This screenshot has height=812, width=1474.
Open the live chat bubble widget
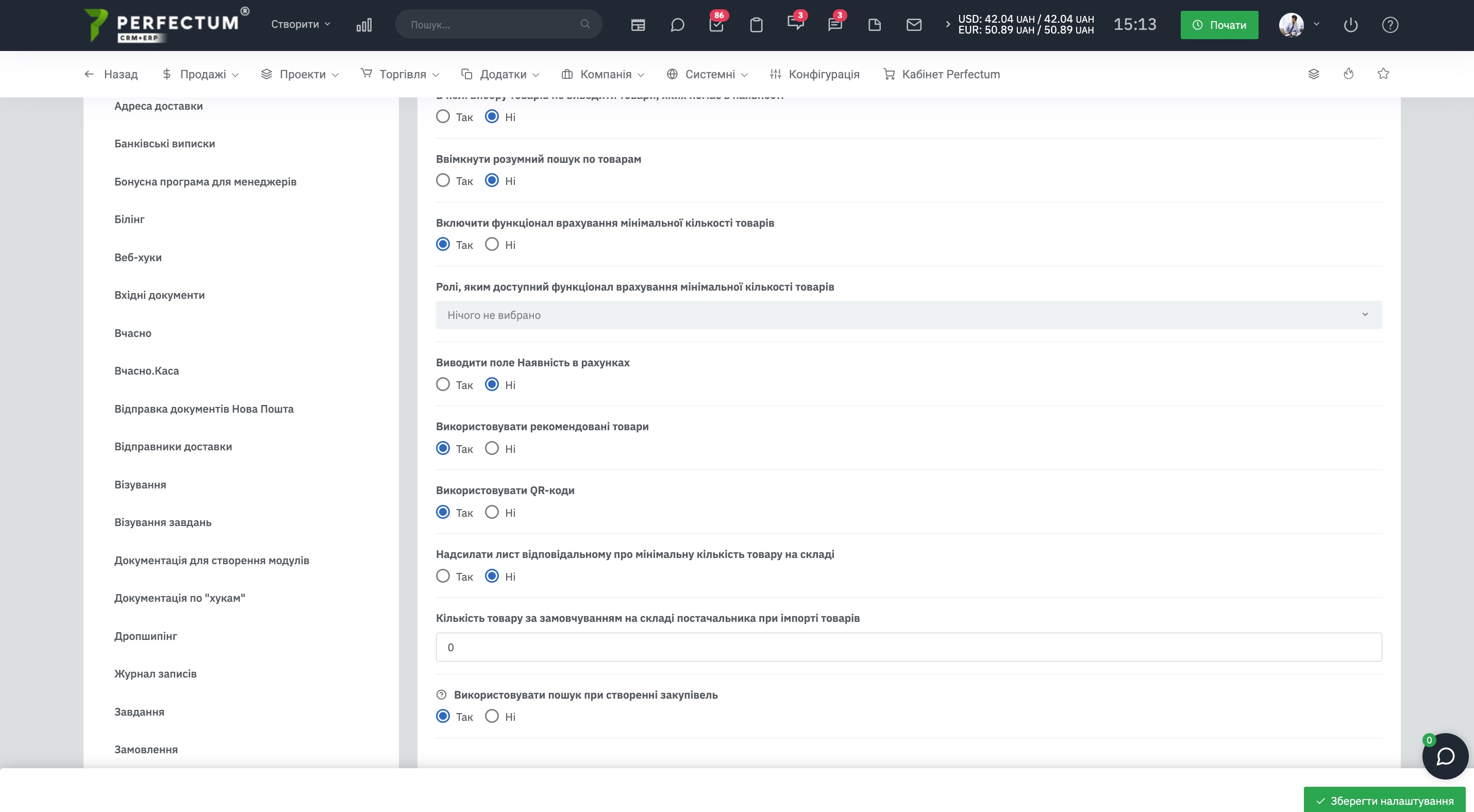pos(1445,756)
